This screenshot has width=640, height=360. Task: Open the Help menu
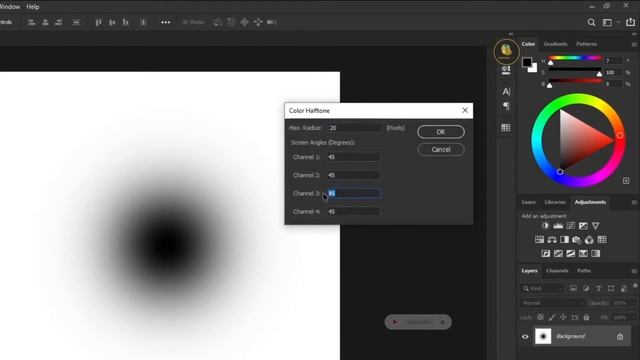[x=33, y=7]
